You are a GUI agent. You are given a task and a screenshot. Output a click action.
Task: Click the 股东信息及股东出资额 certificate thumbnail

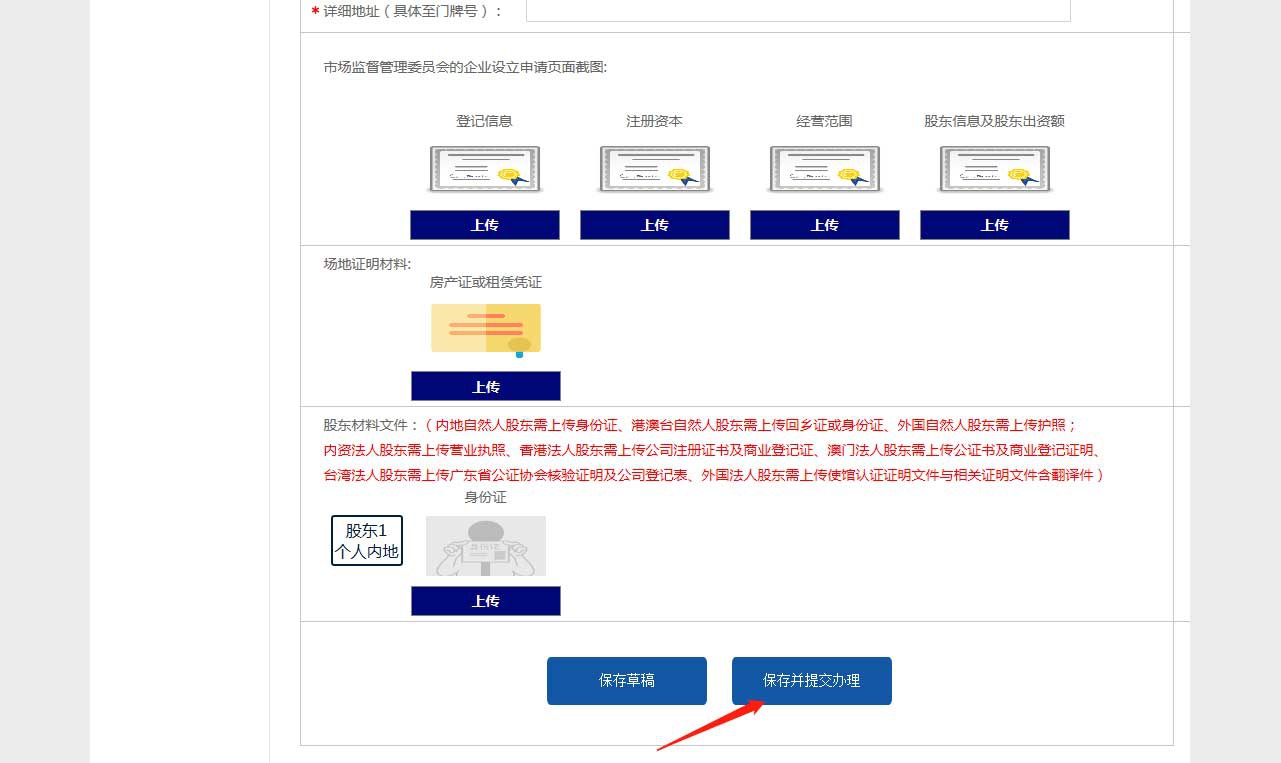(995, 169)
